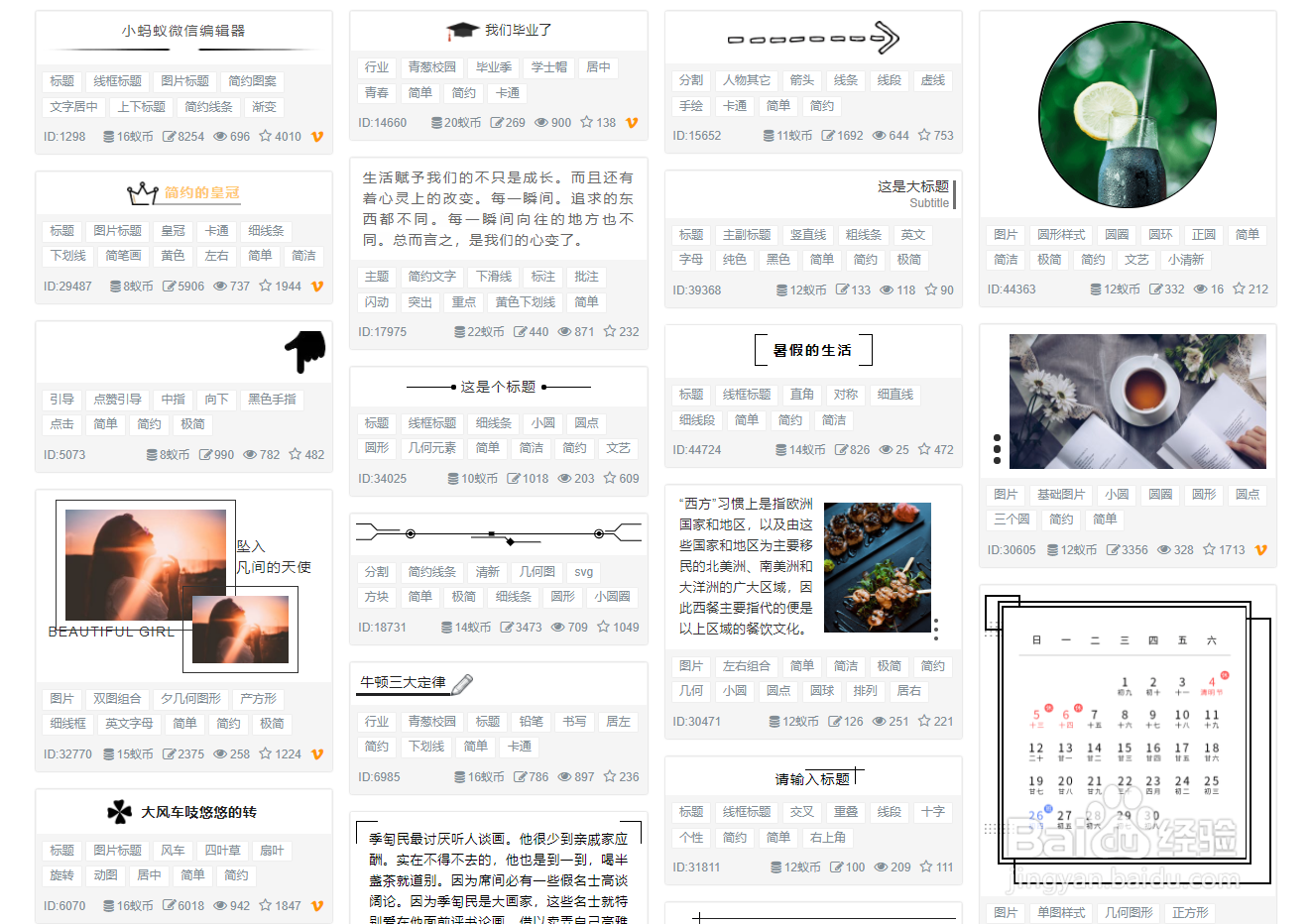Choose the black pointing hand guide template
This screenshot has width=1311, height=924.
point(305,353)
